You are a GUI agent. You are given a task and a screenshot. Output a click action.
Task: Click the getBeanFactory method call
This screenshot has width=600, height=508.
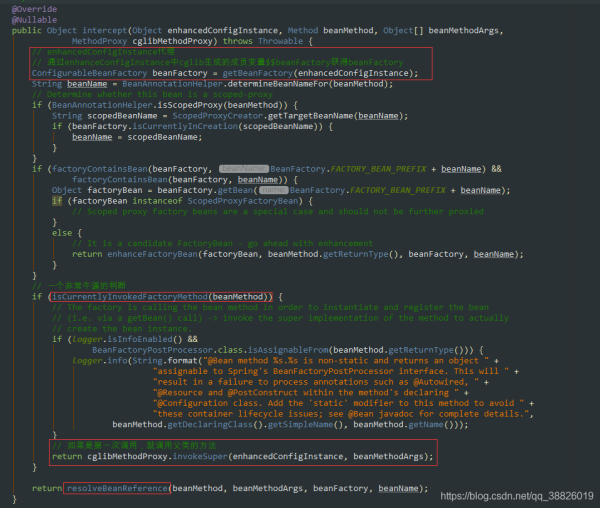tap(258, 73)
